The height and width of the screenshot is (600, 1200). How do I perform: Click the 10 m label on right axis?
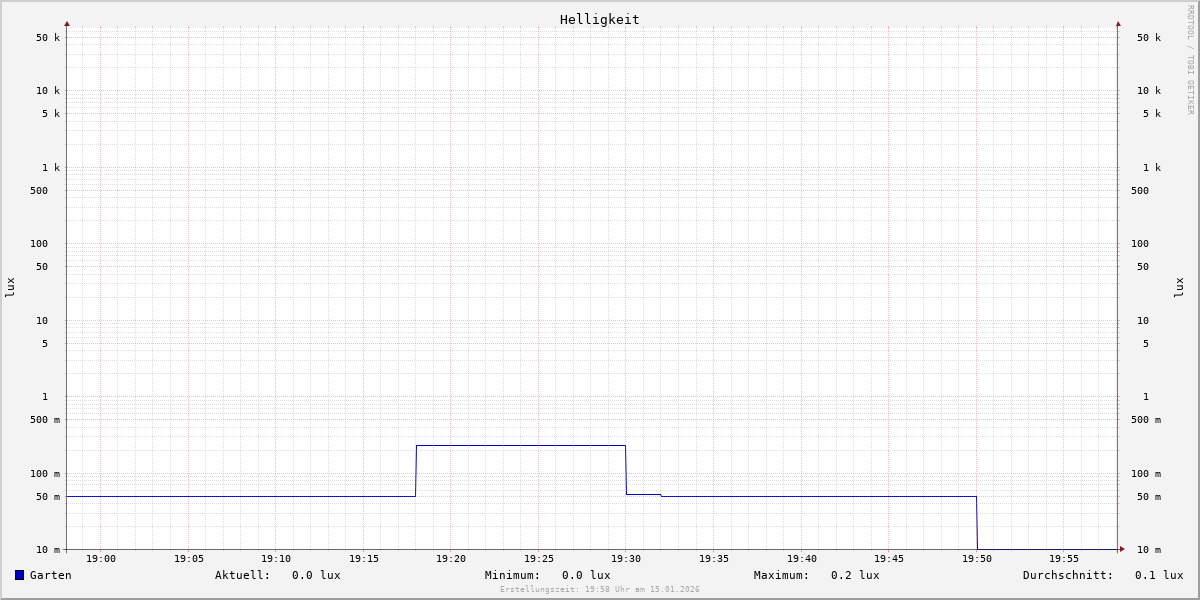point(1149,550)
